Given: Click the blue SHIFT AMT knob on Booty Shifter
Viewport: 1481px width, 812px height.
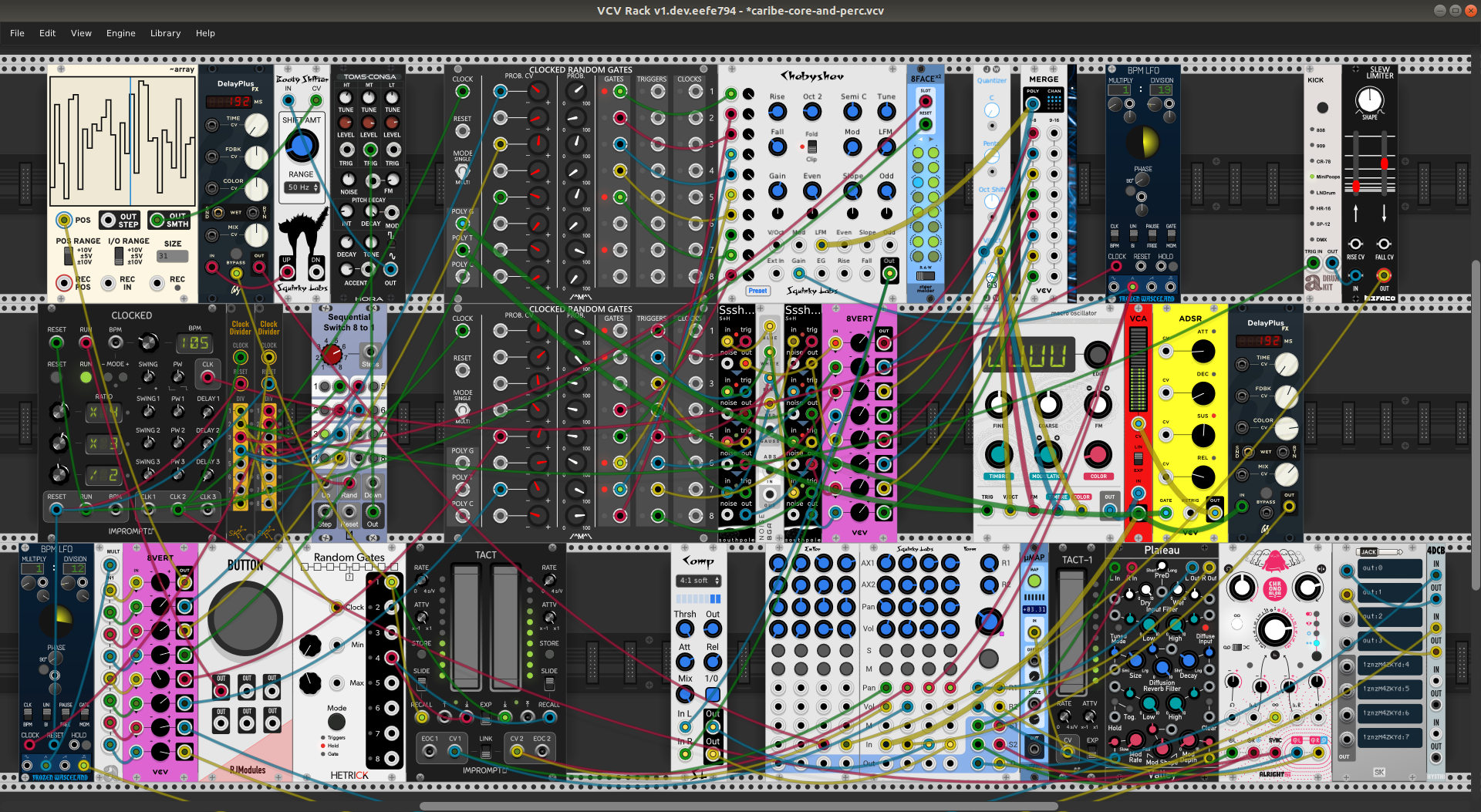Looking at the screenshot, I should tap(302, 145).
